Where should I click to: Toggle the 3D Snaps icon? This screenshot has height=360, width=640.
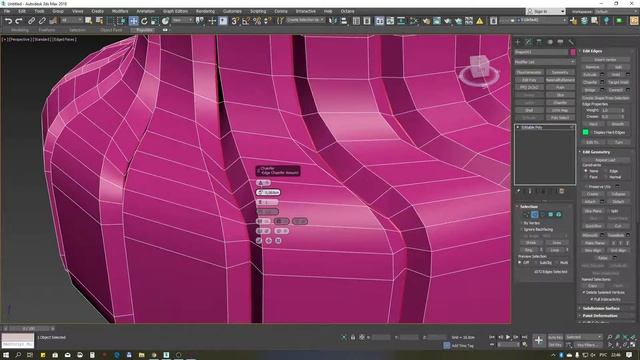(235, 21)
